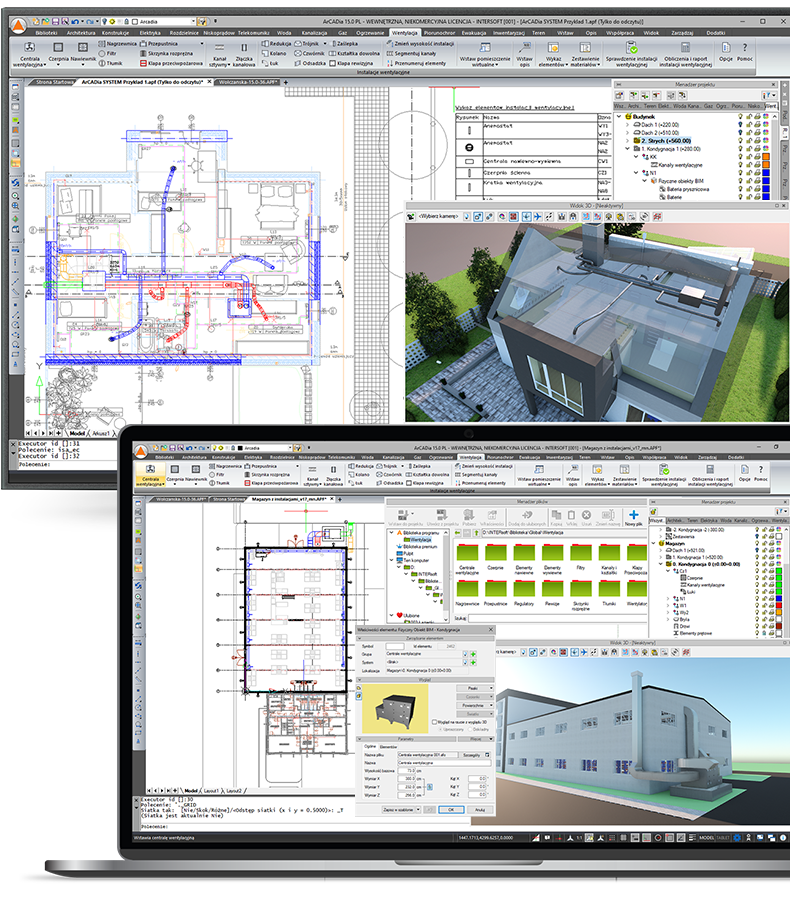The width and height of the screenshot is (790, 900).
Task: Toggle visibility bulb for W1 on the laptop
Action: coord(757,605)
